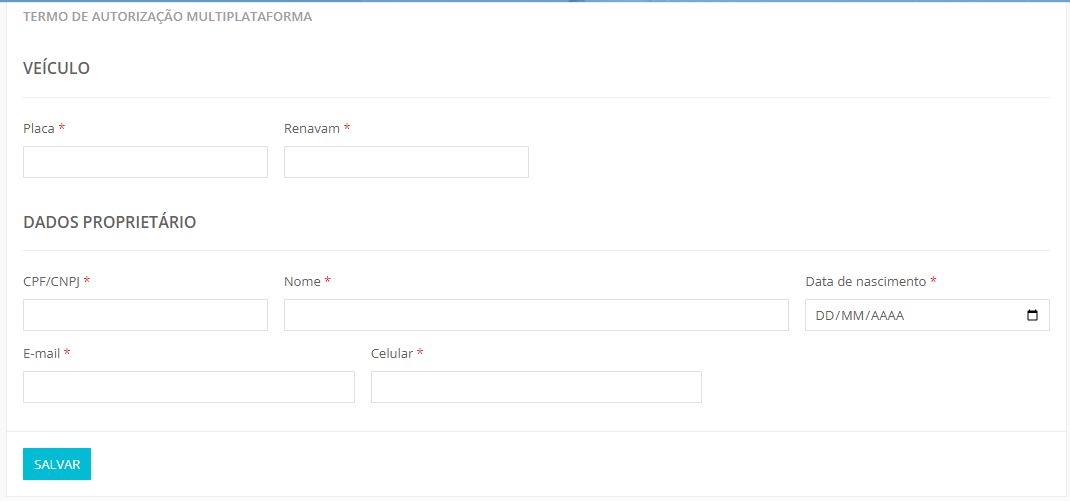Click the VEÍCULO section heading

[x=57, y=68]
